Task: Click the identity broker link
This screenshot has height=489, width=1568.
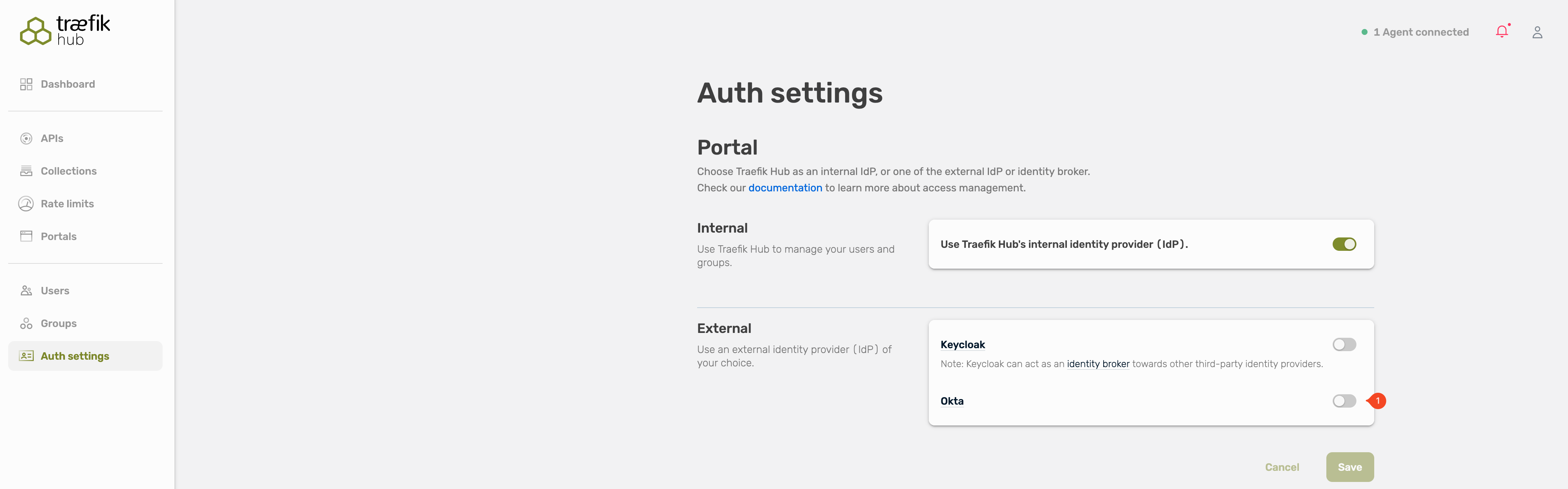Action: (x=1097, y=364)
